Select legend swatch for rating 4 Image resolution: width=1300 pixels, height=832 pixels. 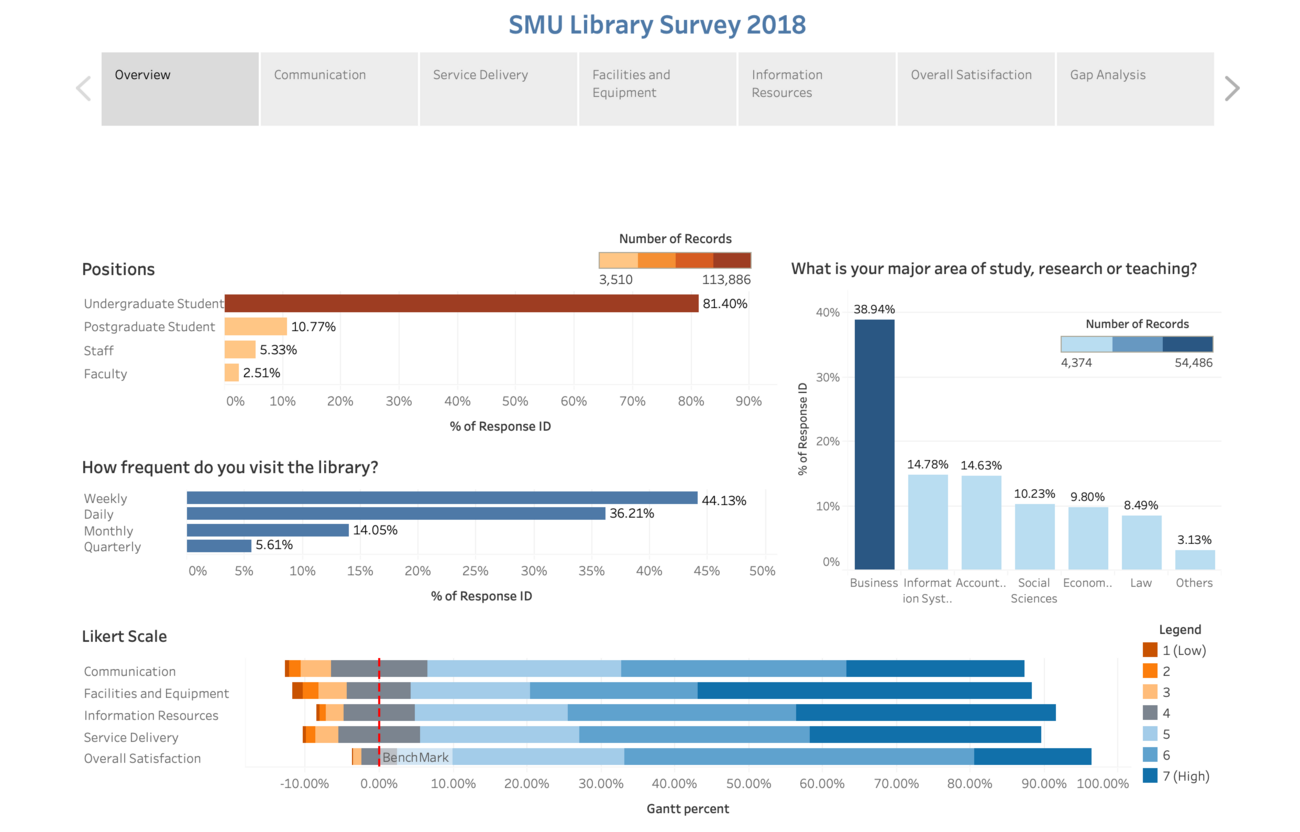click(x=1150, y=713)
